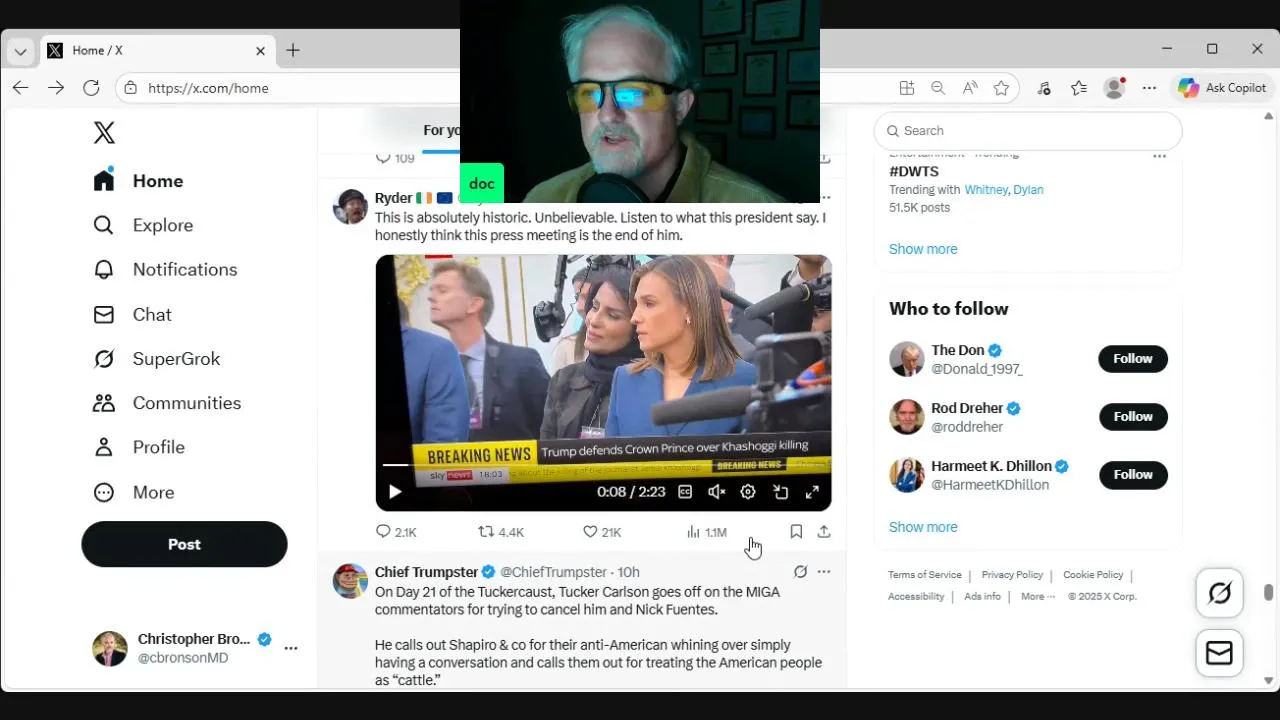Follow Harmeet K. Dhillon
The height and width of the screenshot is (720, 1280).
pos(1133,475)
